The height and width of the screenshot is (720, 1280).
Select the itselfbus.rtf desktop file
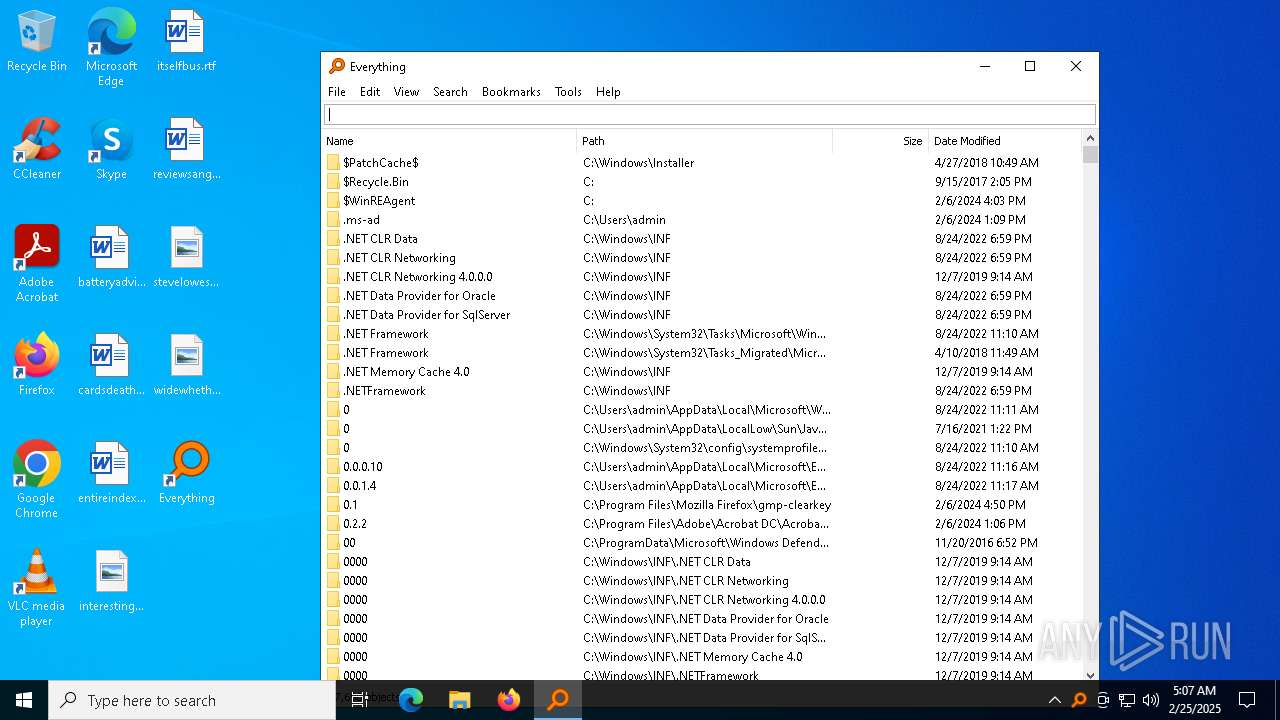(186, 42)
